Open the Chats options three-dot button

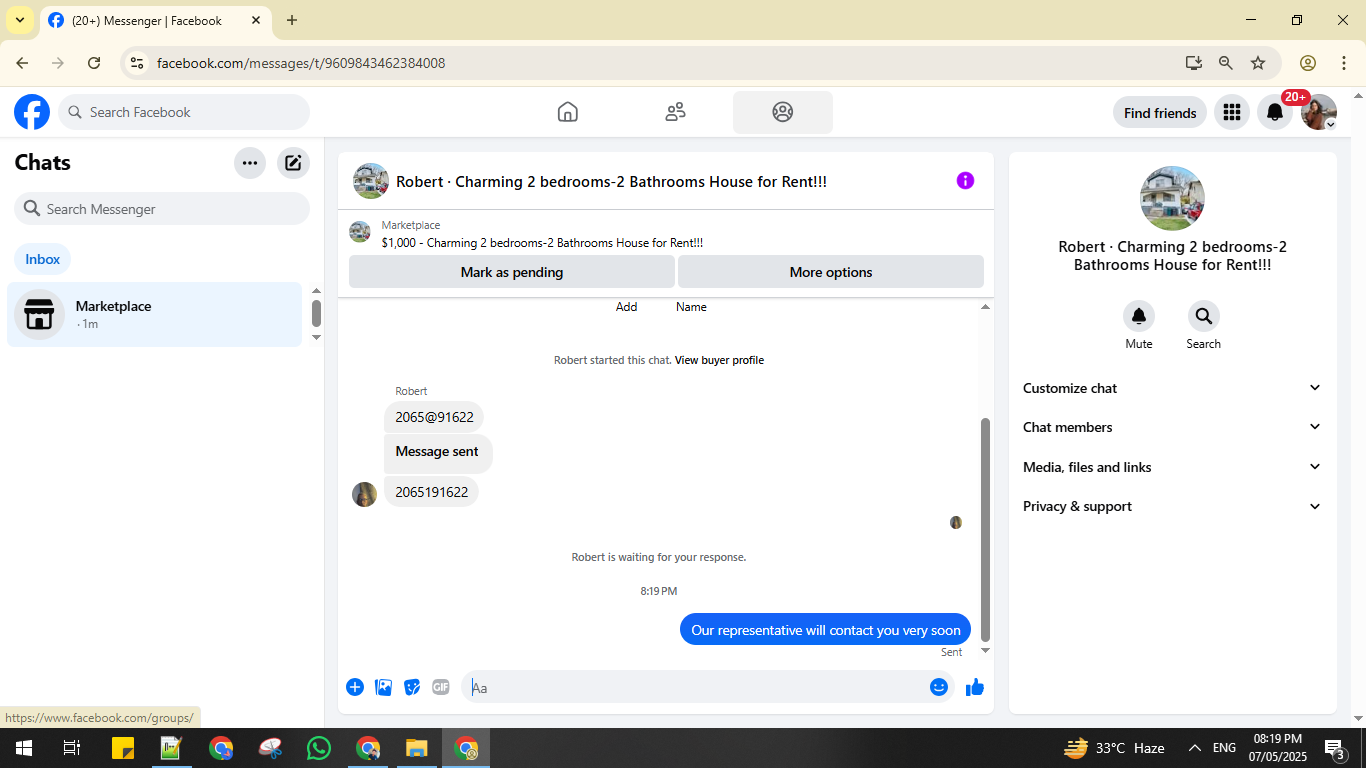[x=250, y=163]
